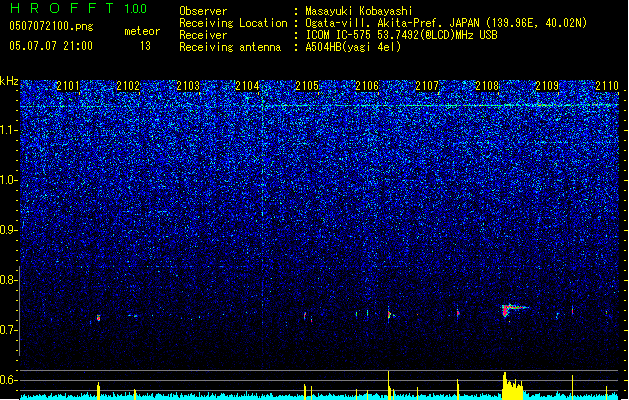Image resolution: width=629 pixels, height=400 pixels.
Task: Click the "Observer" field label
Action: 203,11
